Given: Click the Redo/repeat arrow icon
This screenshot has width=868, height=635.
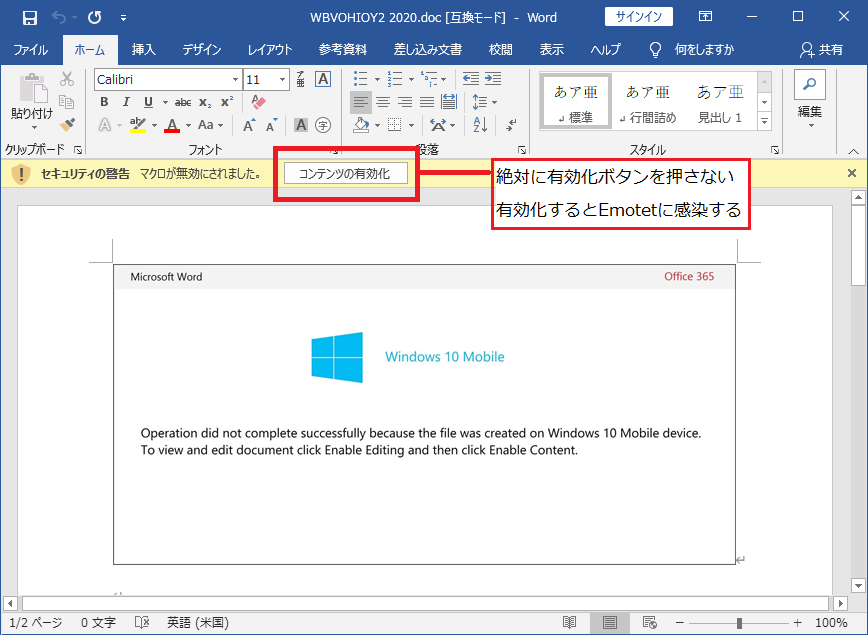Looking at the screenshot, I should (95, 18).
